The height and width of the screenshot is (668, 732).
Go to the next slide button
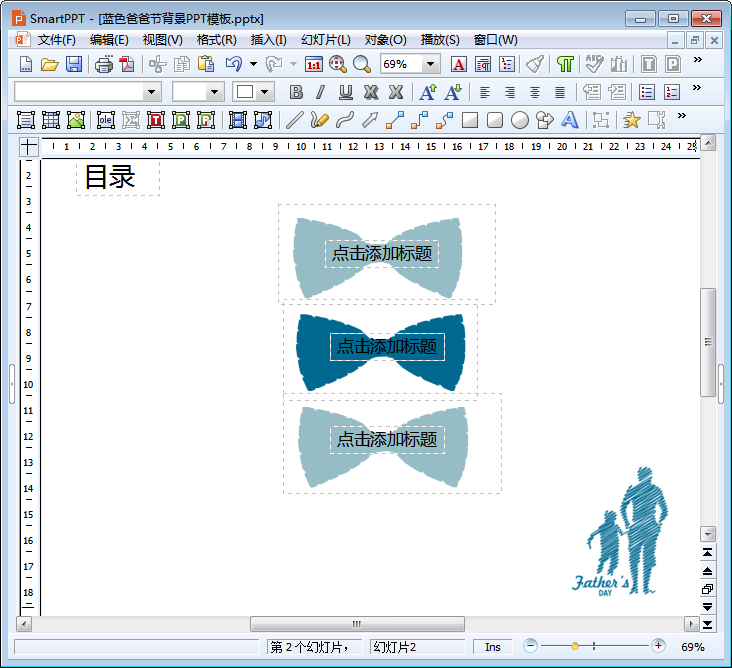708,607
